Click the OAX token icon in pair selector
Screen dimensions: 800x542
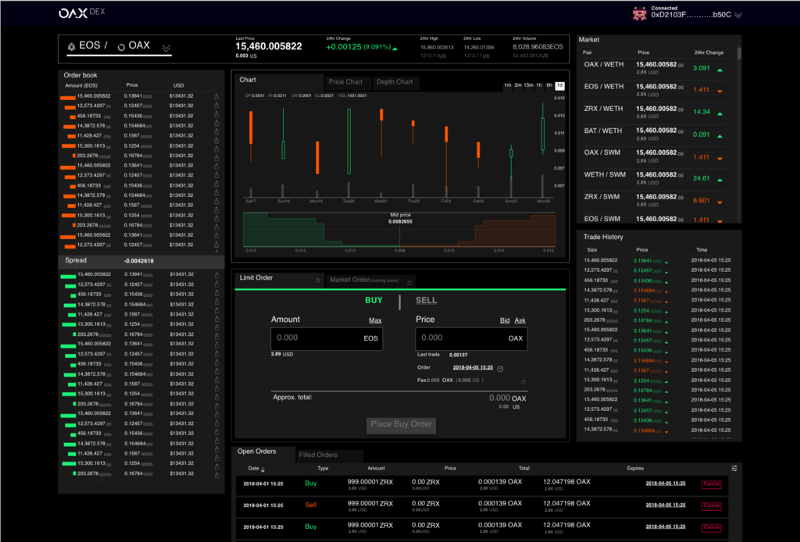tap(121, 47)
